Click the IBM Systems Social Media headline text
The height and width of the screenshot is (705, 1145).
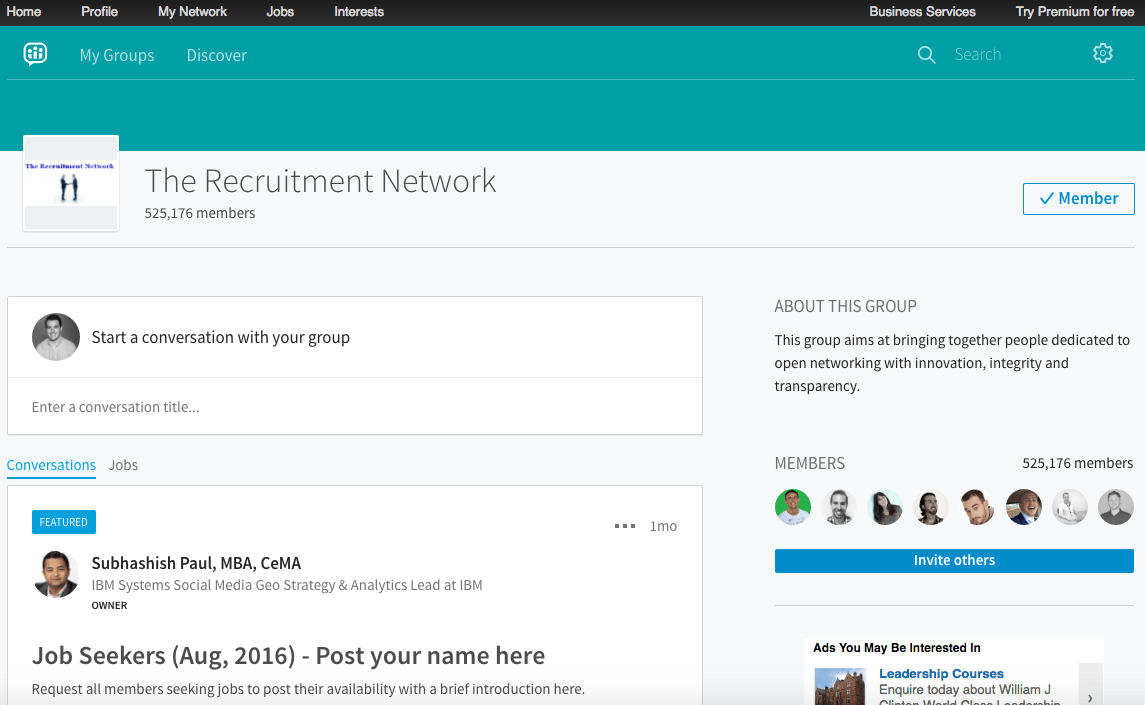[287, 585]
